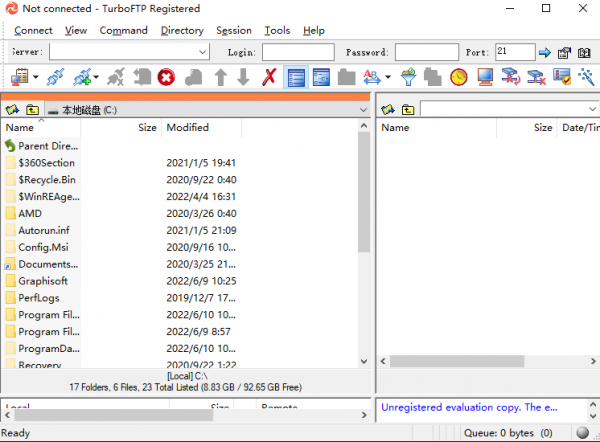Expand the local drive path dropdown
This screenshot has height=442, width=600.
click(363, 110)
